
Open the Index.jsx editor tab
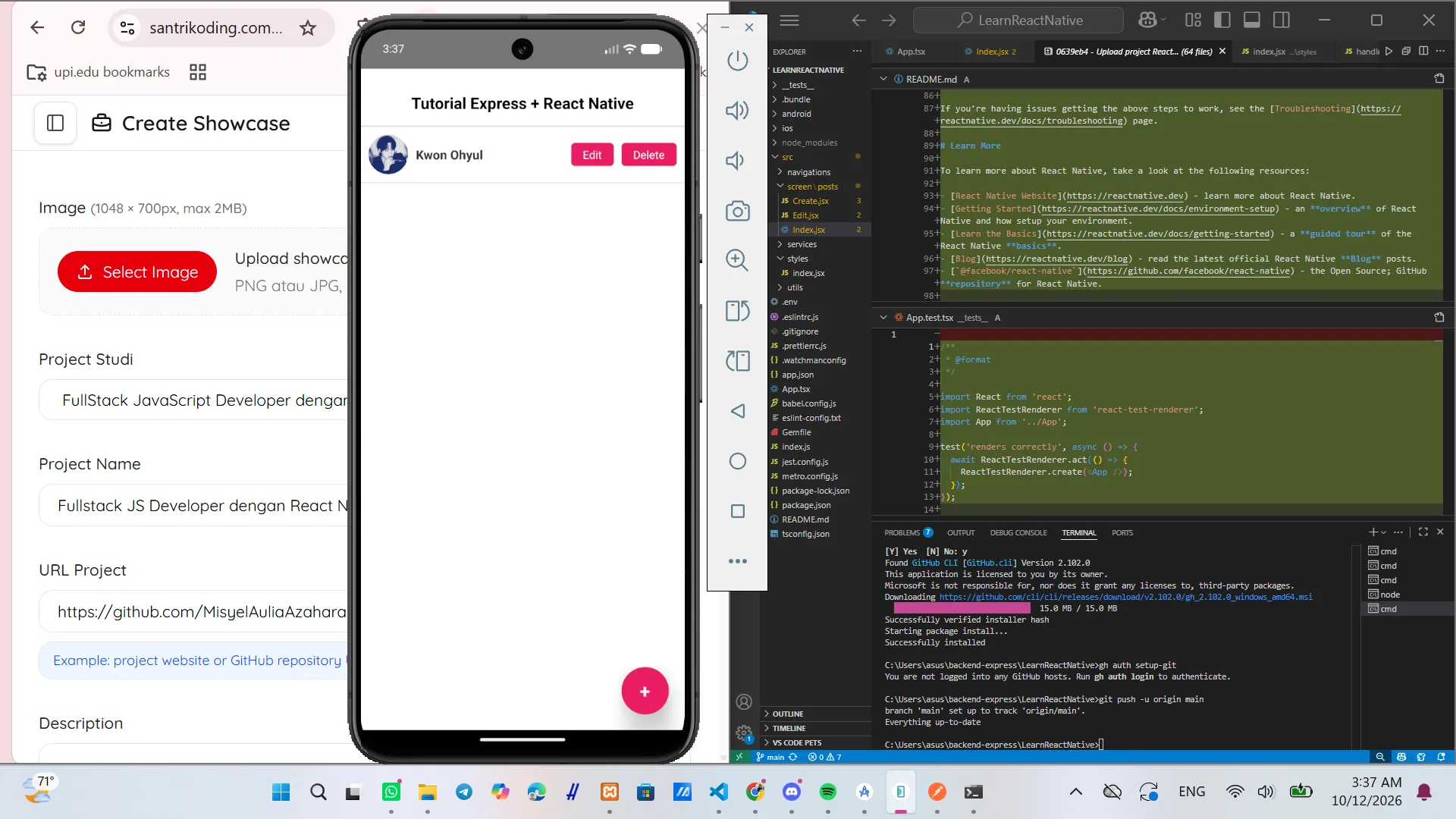[x=991, y=52]
